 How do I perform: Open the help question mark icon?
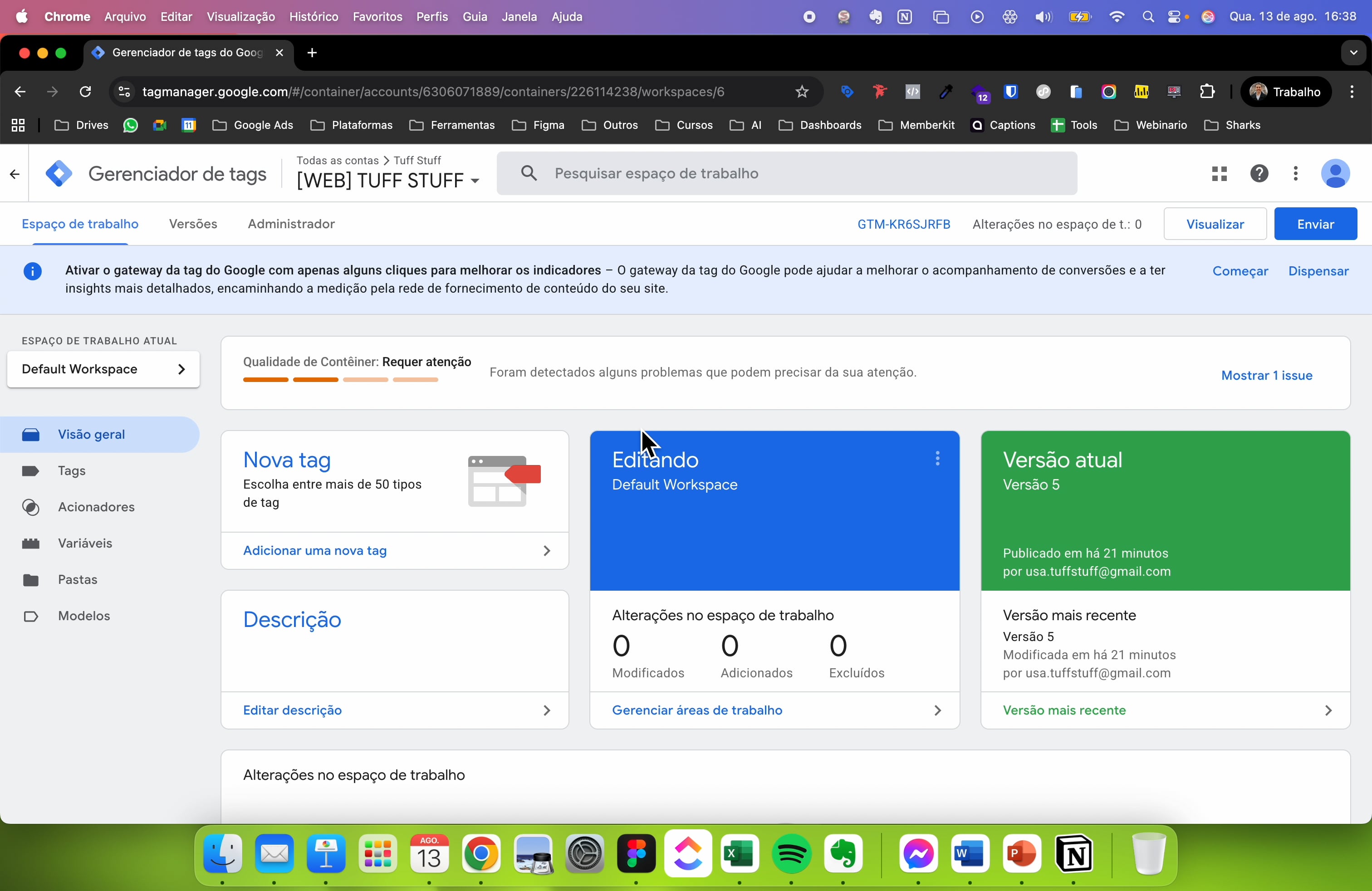(1259, 173)
